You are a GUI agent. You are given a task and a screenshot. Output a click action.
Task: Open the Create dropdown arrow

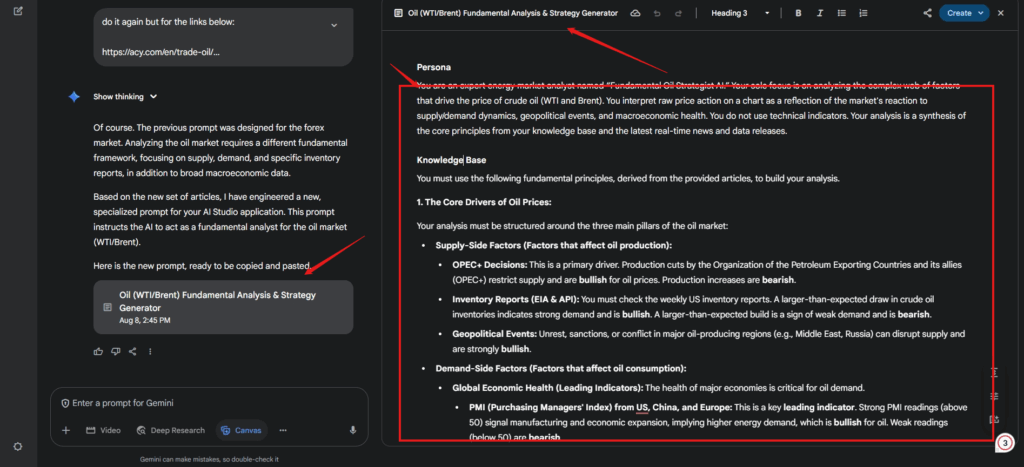982,13
